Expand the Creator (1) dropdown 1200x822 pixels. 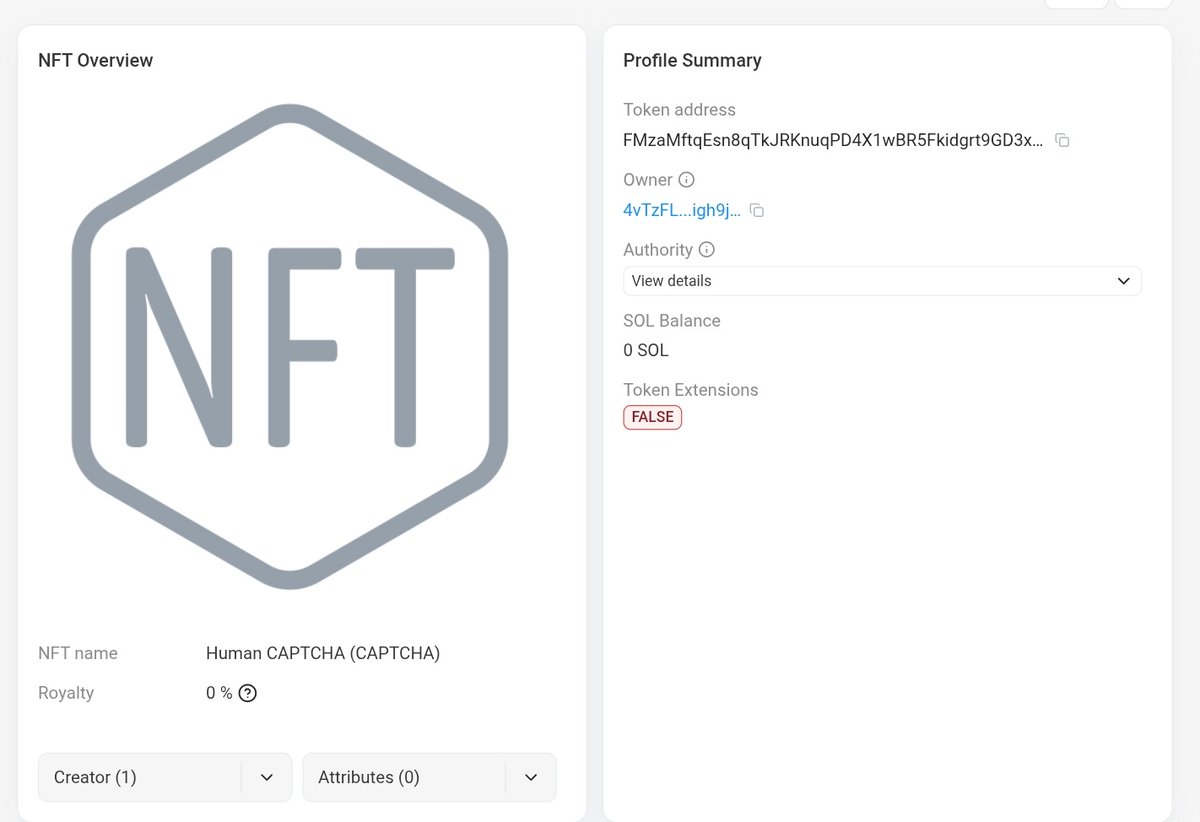[x=165, y=777]
